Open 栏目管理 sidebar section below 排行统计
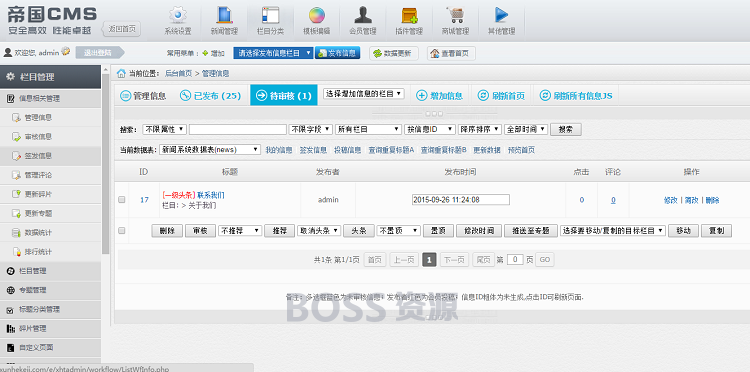The width and height of the screenshot is (750, 372). click(50, 271)
